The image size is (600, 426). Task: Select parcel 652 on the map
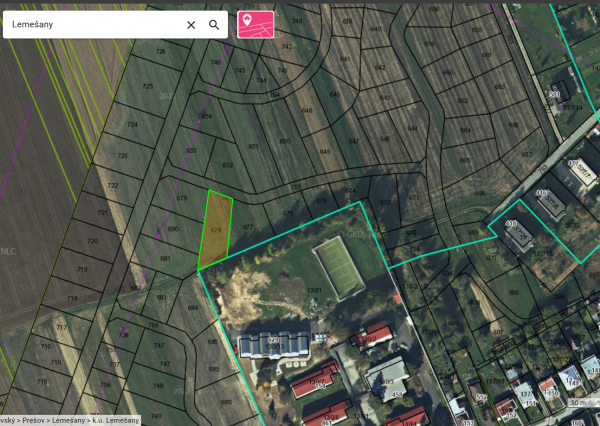(228, 165)
